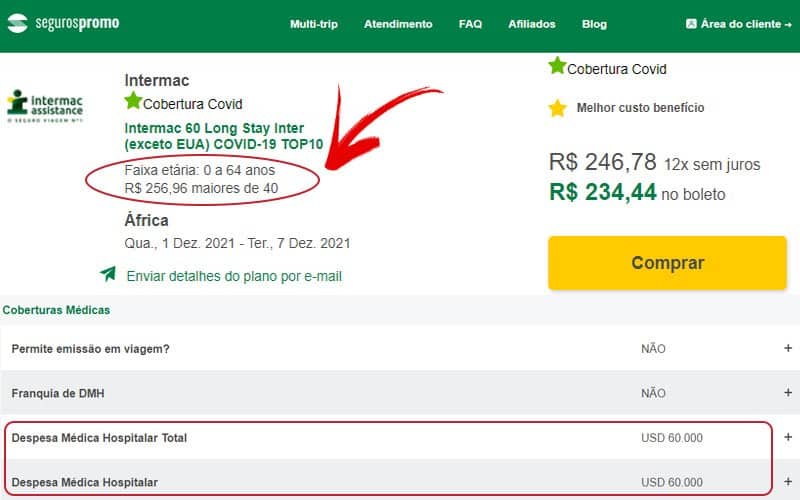Click the Seguros Promo logo icon
This screenshot has width=800, height=500.
pos(17,23)
